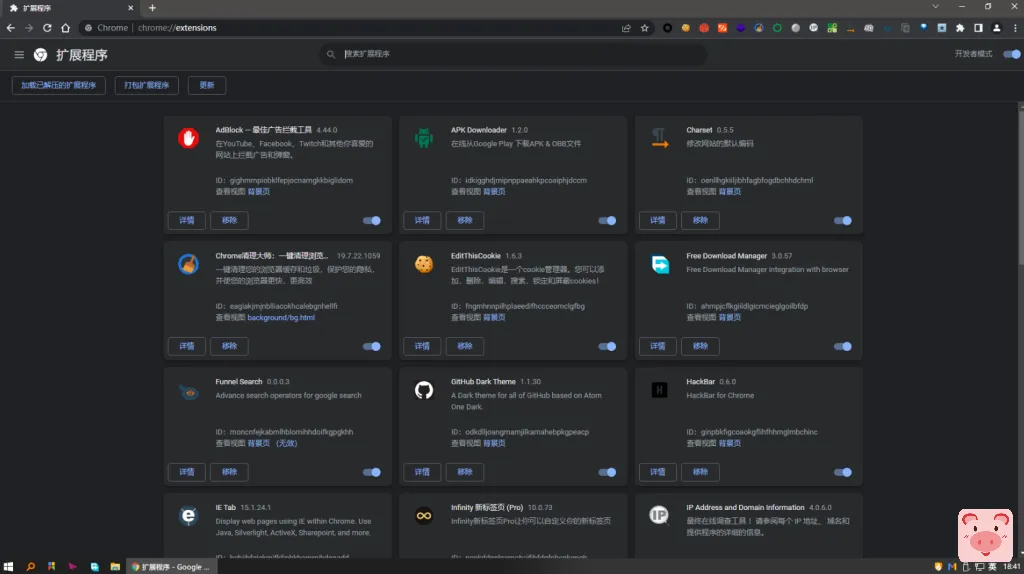Viewport: 1024px width, 574px height.
Task: Click the search magnifier icon
Action: [x=331, y=54]
